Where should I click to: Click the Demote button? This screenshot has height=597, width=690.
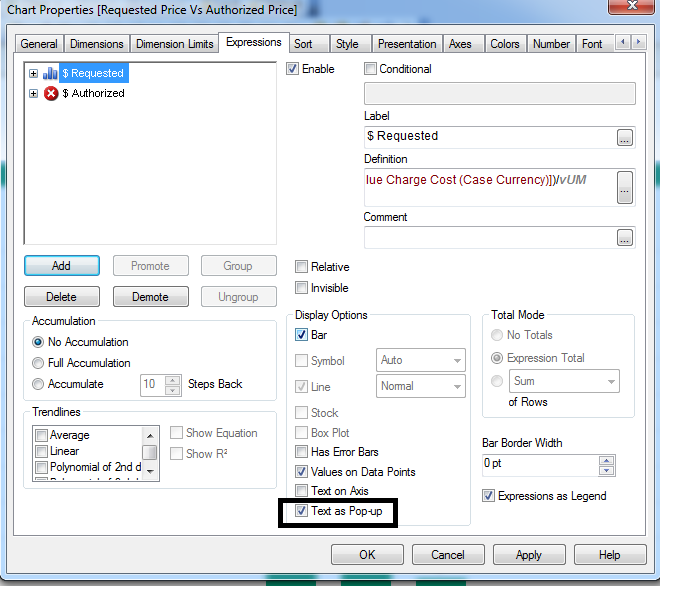151,297
